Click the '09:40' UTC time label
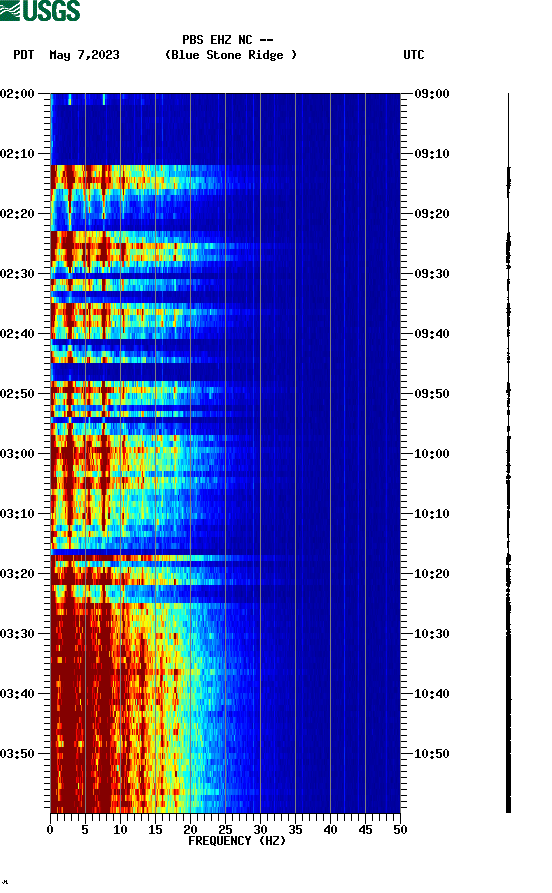 pyautogui.click(x=432, y=334)
